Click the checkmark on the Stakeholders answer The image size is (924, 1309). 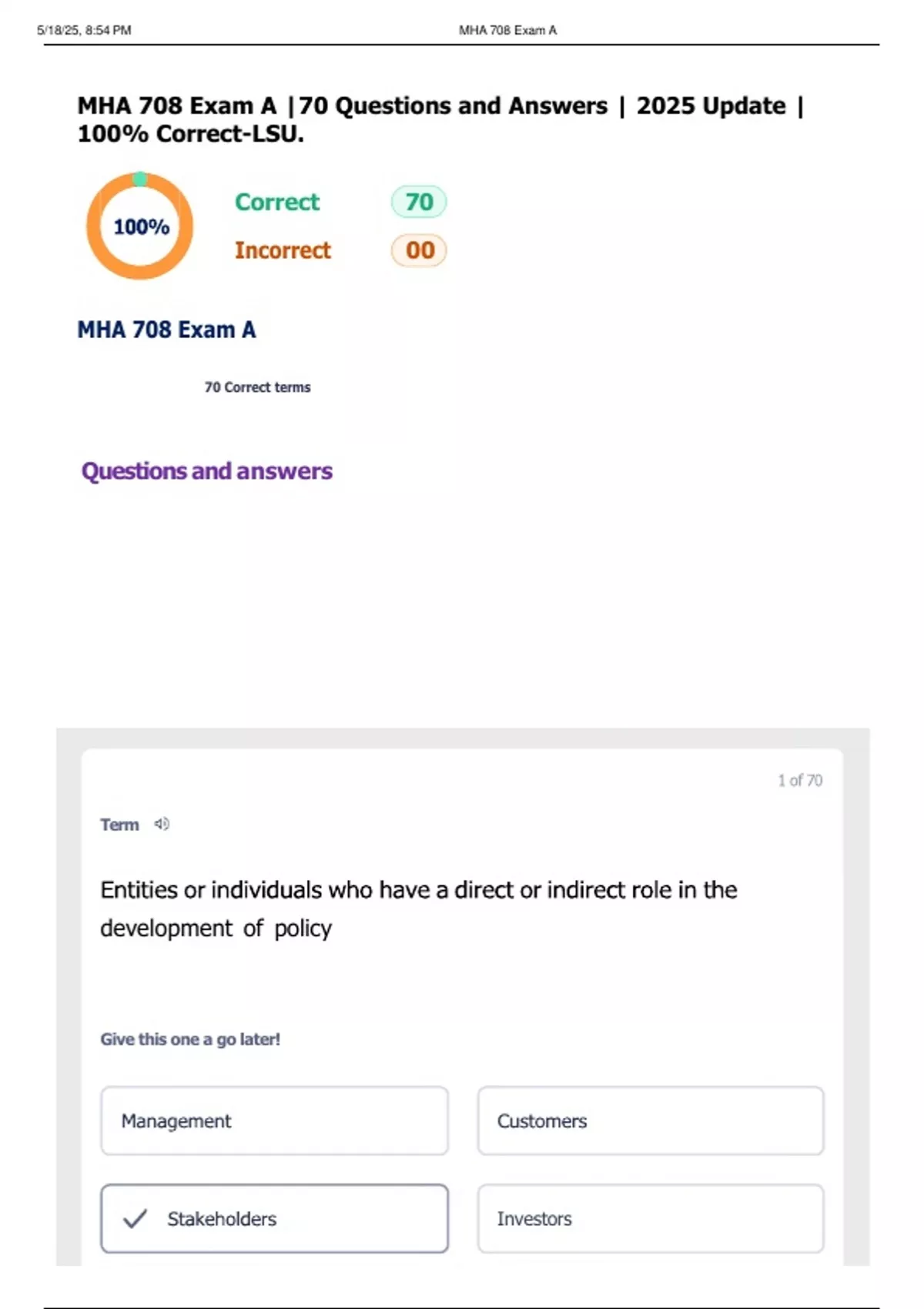[134, 1219]
